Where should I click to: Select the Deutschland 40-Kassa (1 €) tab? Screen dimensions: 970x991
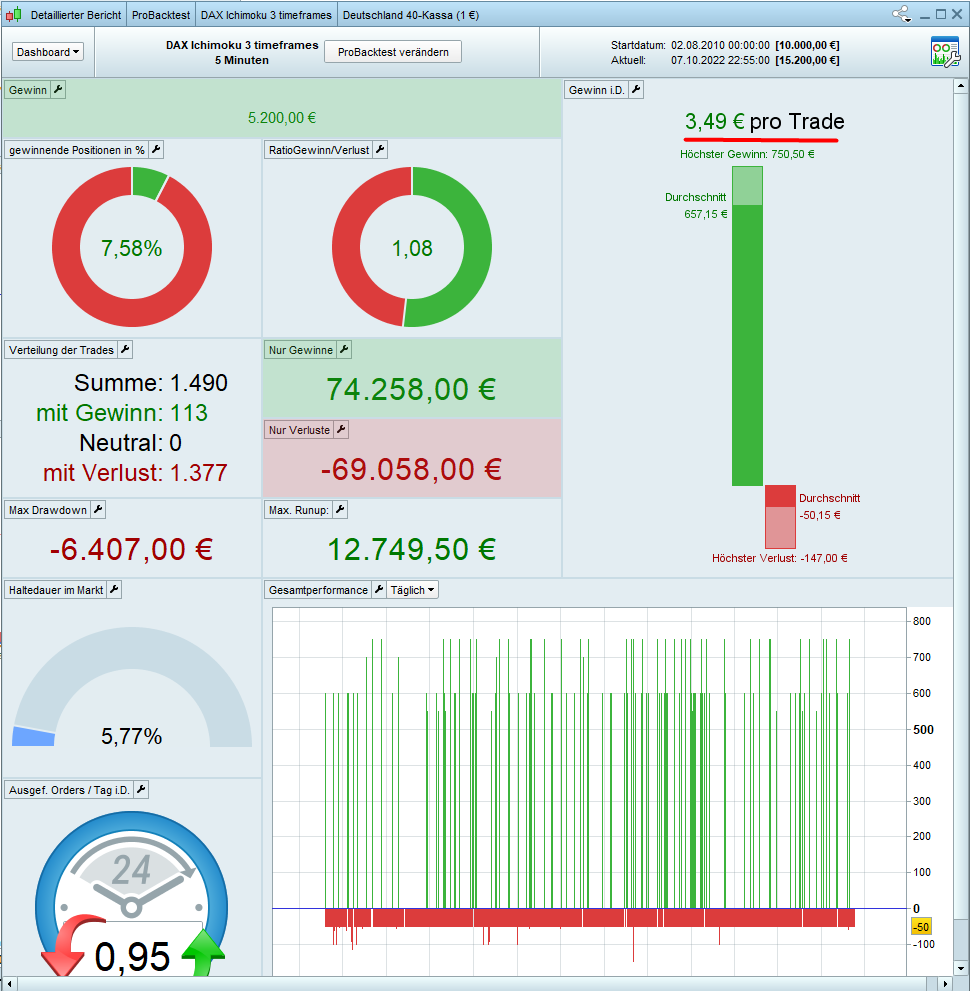(411, 15)
